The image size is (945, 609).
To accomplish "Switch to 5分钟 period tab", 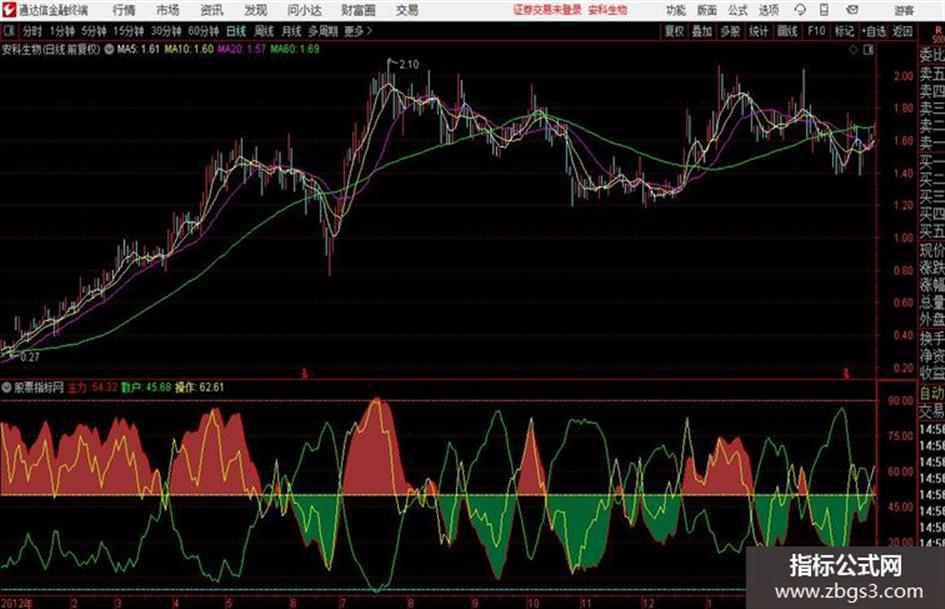I will tap(93, 31).
